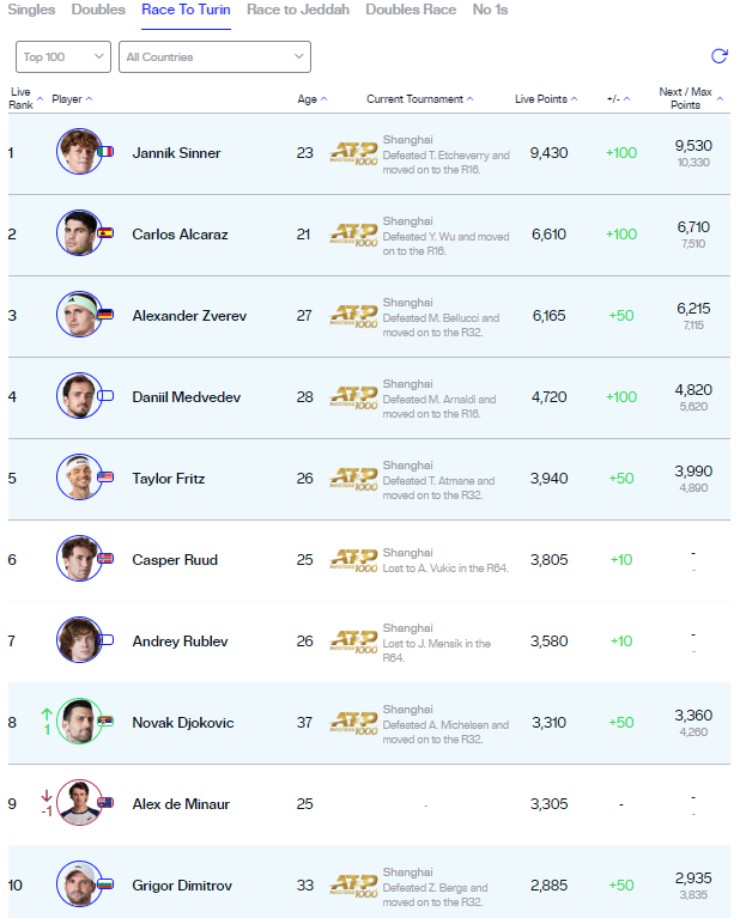Click the ATP Masters 1000 logo beside Carlos Alcaraz

click(x=354, y=234)
